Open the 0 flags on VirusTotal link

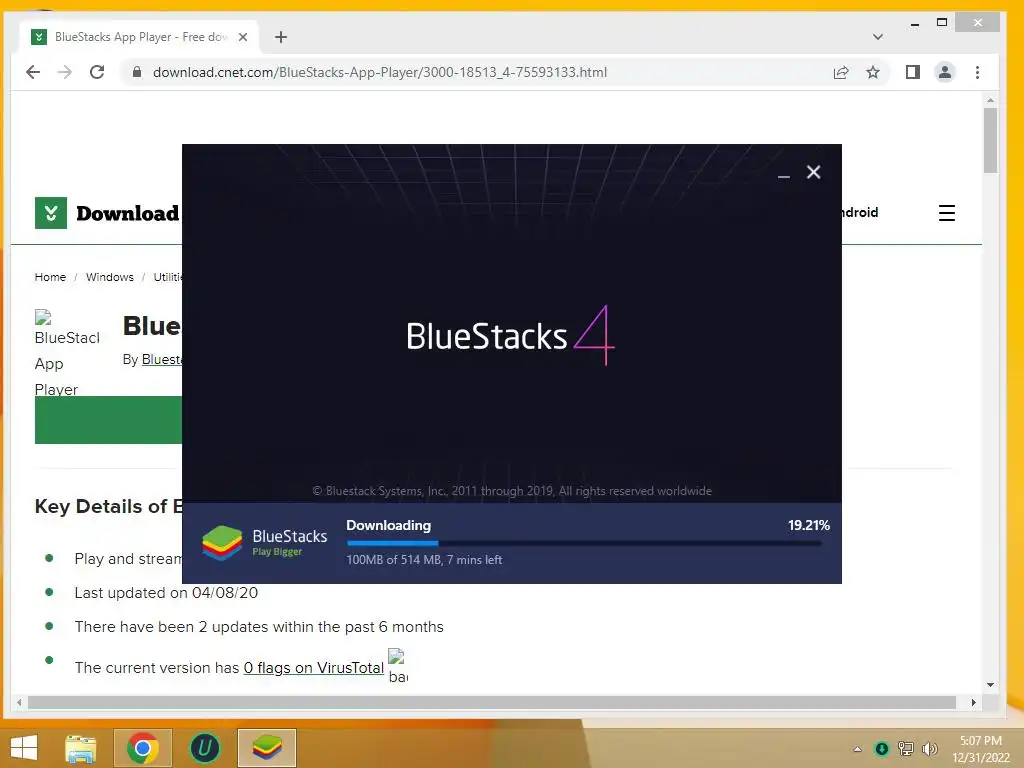click(313, 667)
